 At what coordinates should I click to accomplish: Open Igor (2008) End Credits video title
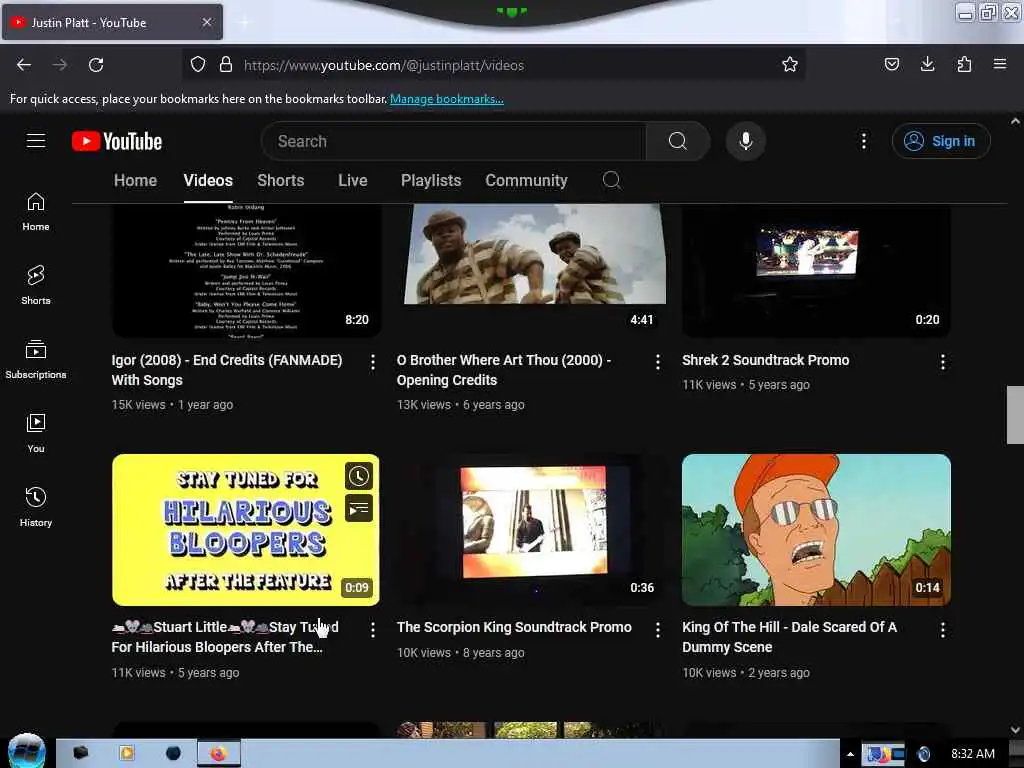[227, 370]
